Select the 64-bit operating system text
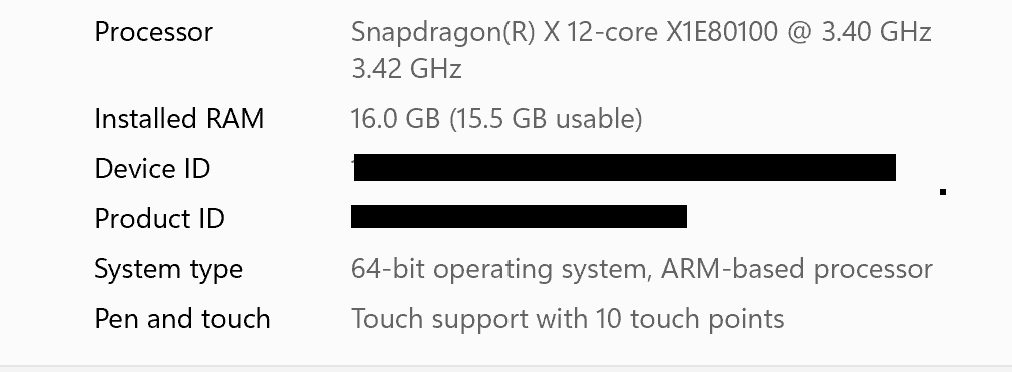 501,269
